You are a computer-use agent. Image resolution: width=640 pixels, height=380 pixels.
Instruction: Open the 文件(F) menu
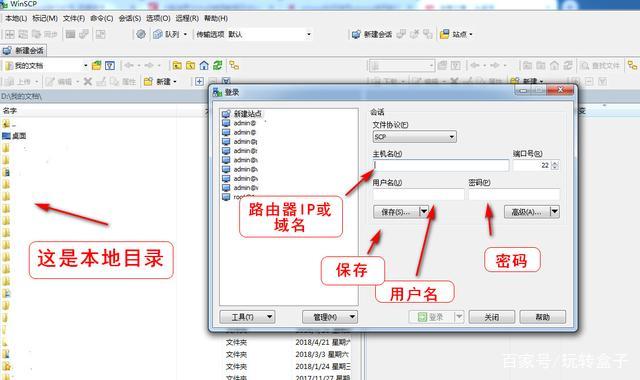pos(74,18)
